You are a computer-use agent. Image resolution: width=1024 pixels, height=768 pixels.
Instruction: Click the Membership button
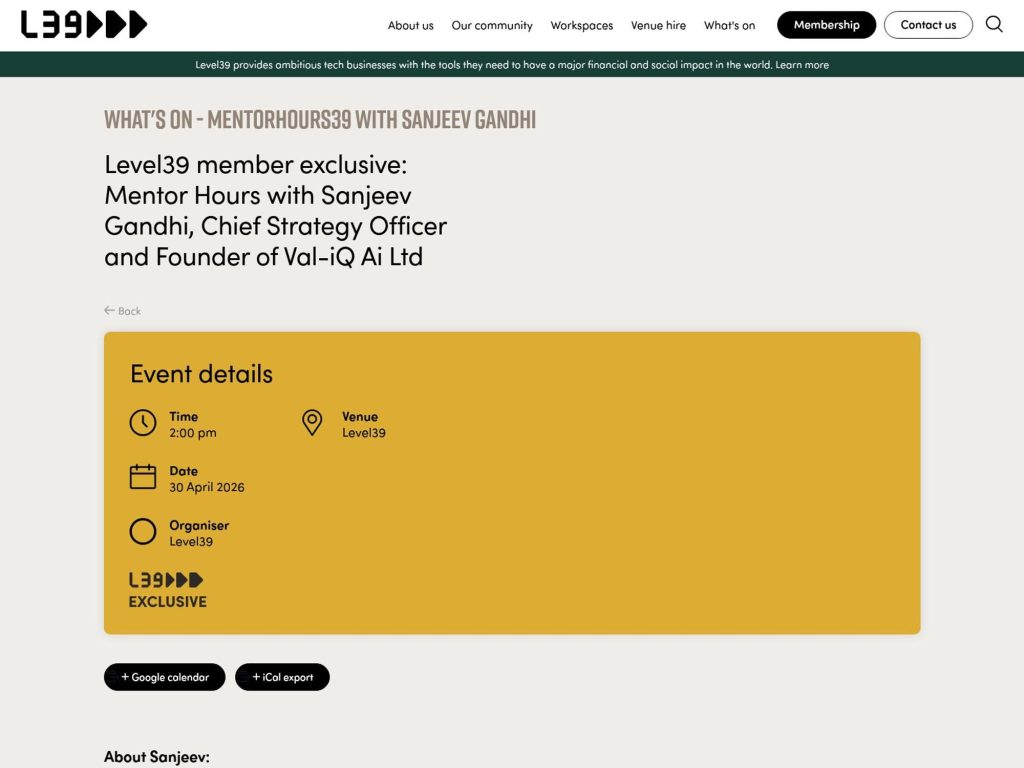pyautogui.click(x=826, y=24)
